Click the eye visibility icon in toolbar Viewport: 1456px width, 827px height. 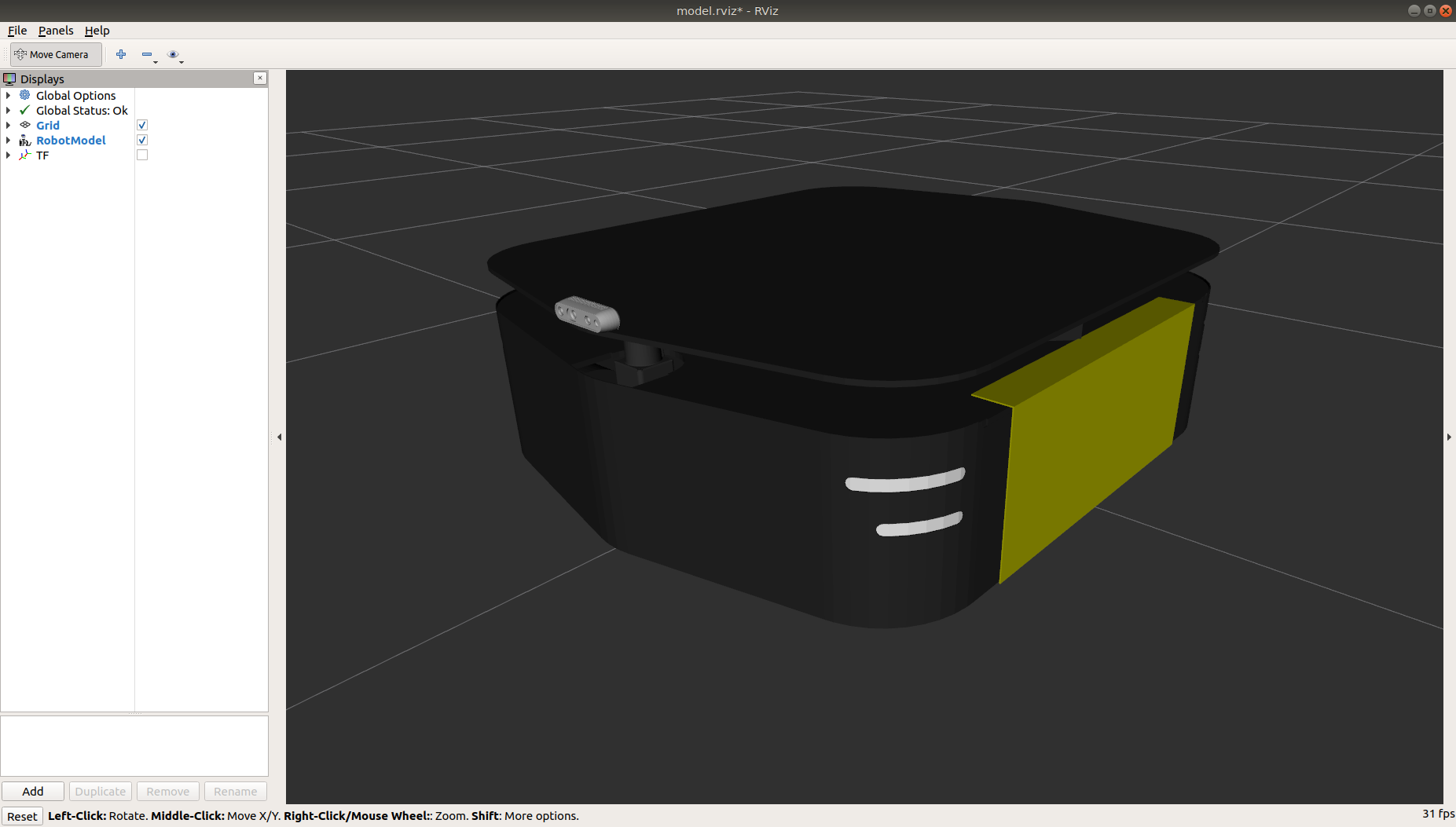173,54
